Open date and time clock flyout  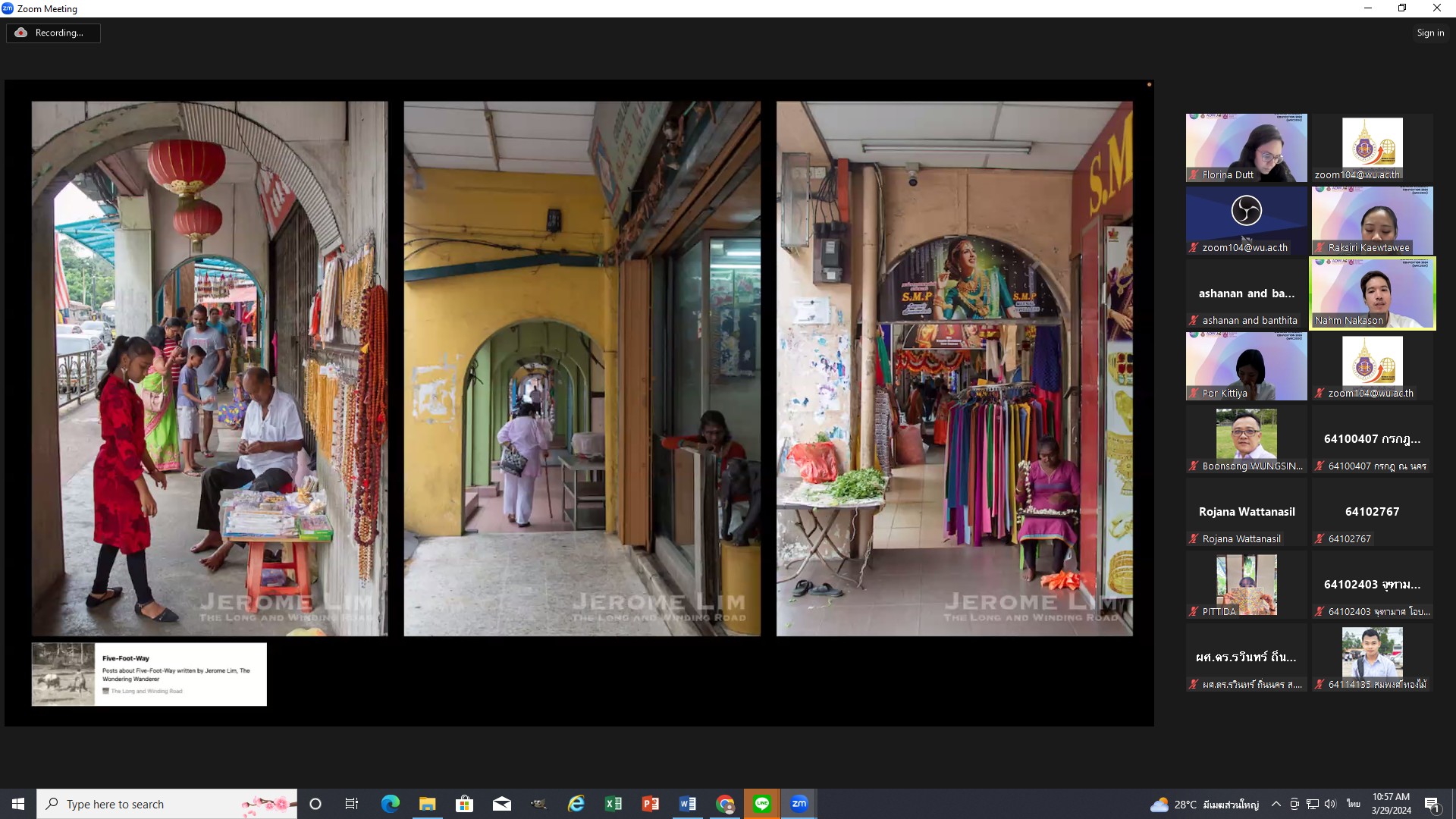point(1391,804)
